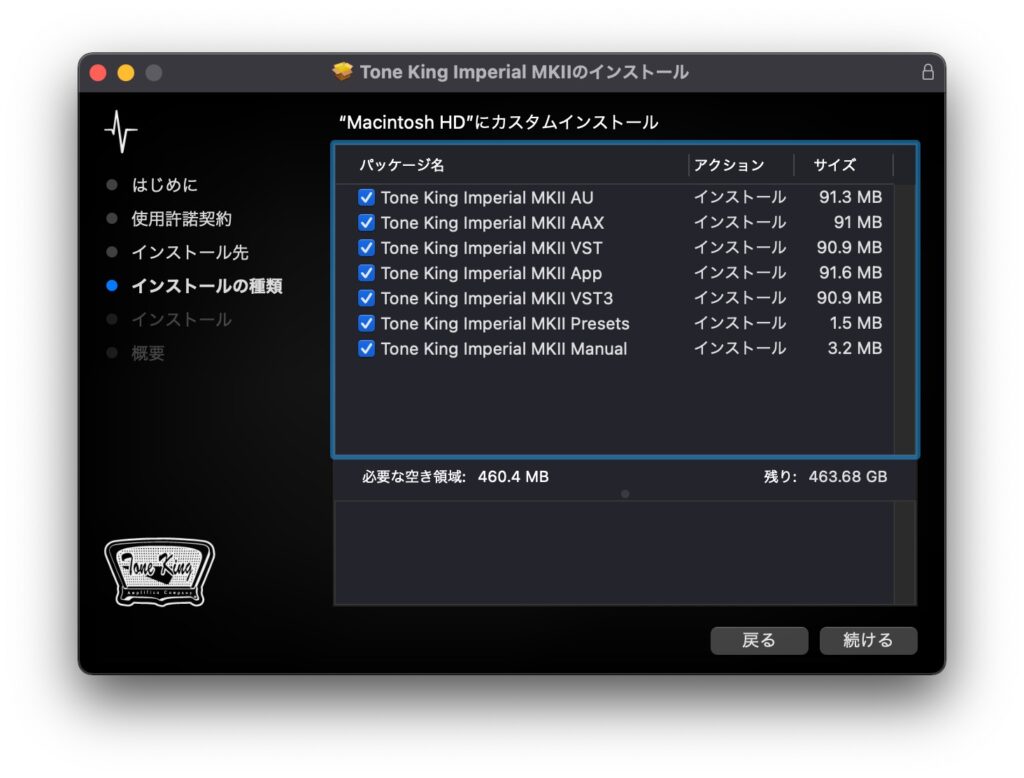This screenshot has width=1024, height=778.
Task: Open the インストール先 step
Action: point(189,252)
